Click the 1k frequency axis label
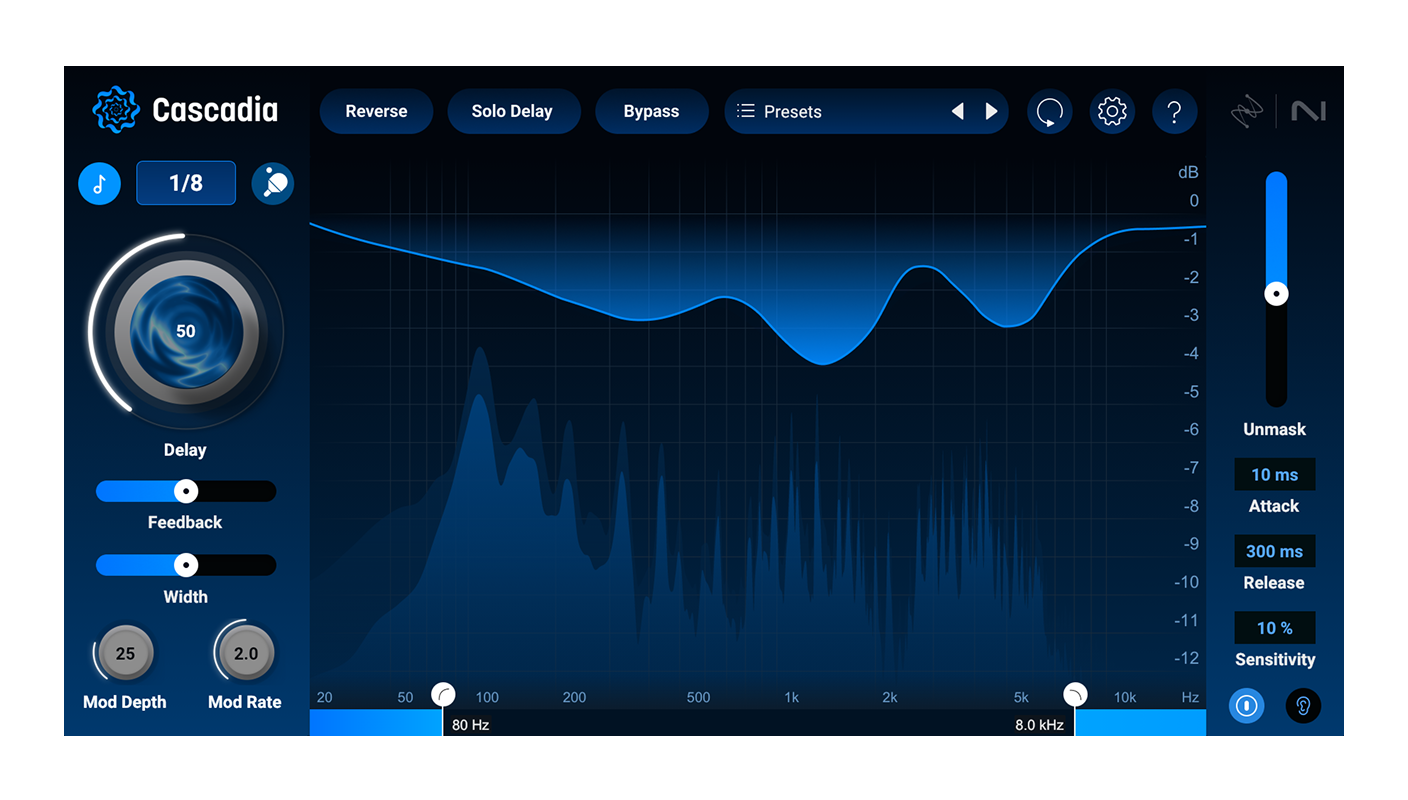The image size is (1408, 800). [x=792, y=698]
